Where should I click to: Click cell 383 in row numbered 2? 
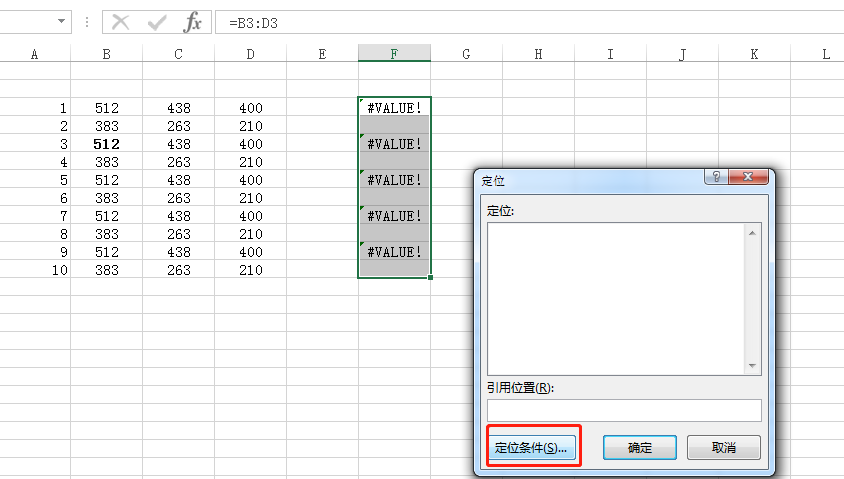pos(107,126)
